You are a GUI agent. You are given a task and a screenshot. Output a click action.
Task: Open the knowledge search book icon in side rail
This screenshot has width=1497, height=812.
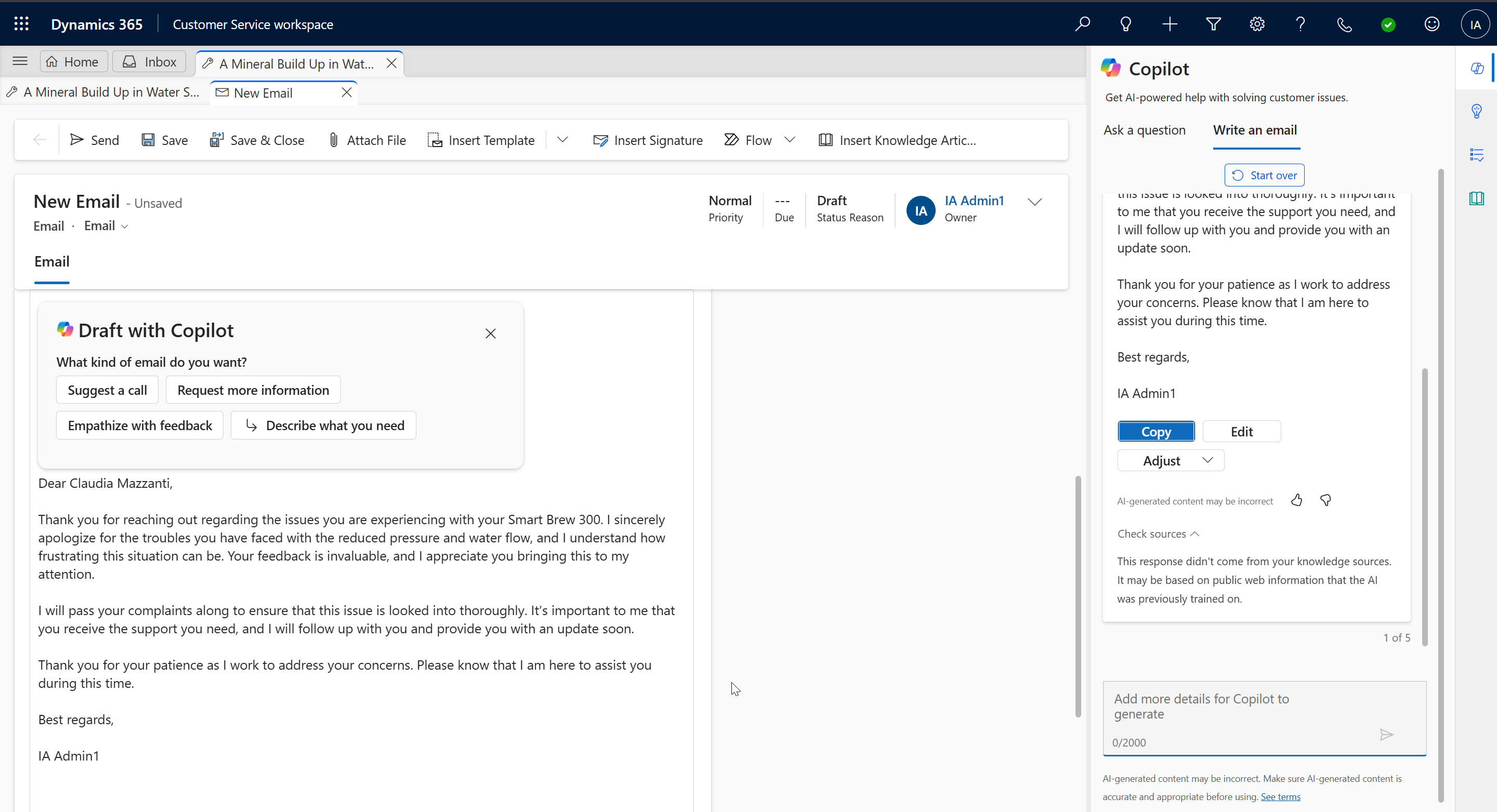pos(1477,198)
